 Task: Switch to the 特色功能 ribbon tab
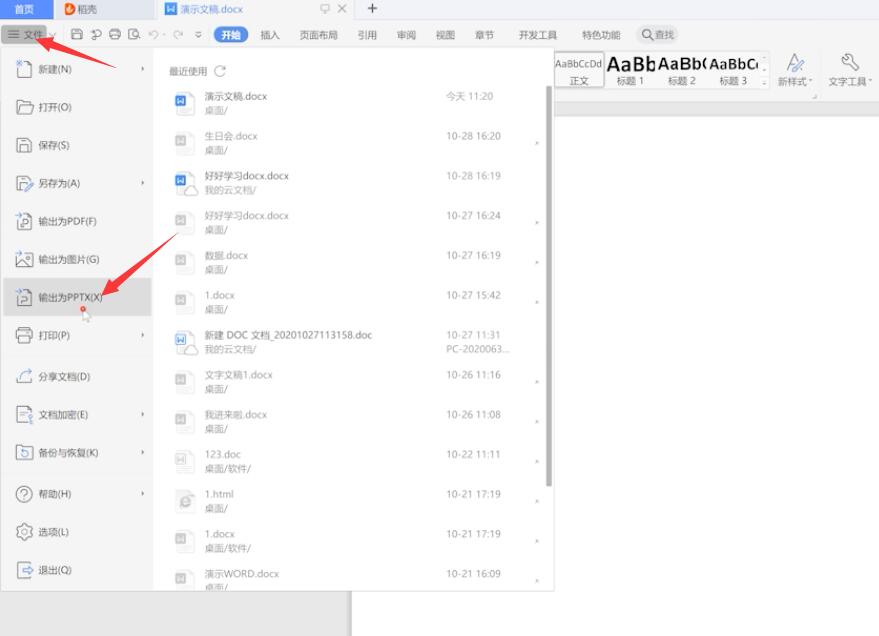point(601,35)
